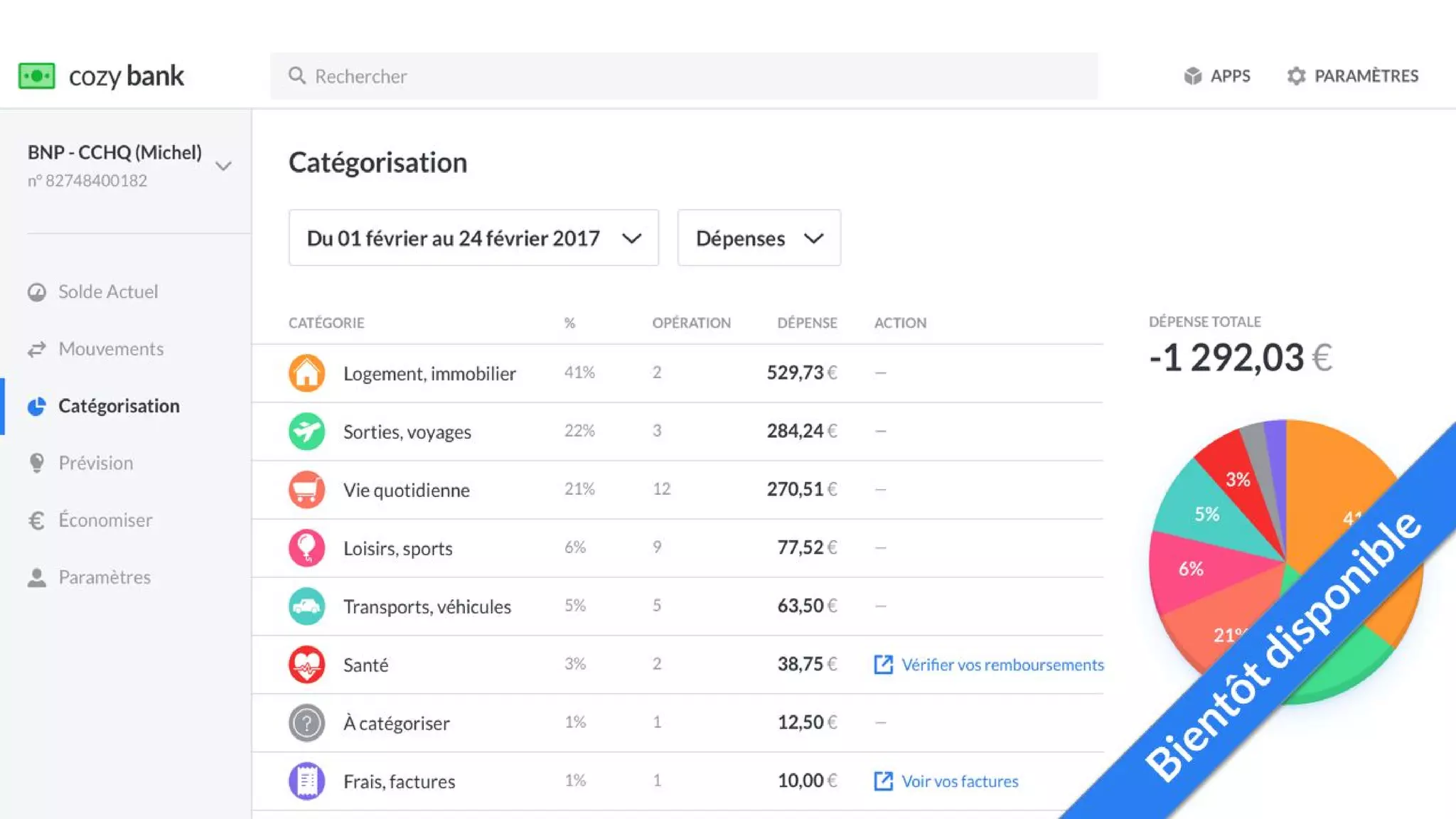Open Économiser in the sidebar

coord(105,520)
